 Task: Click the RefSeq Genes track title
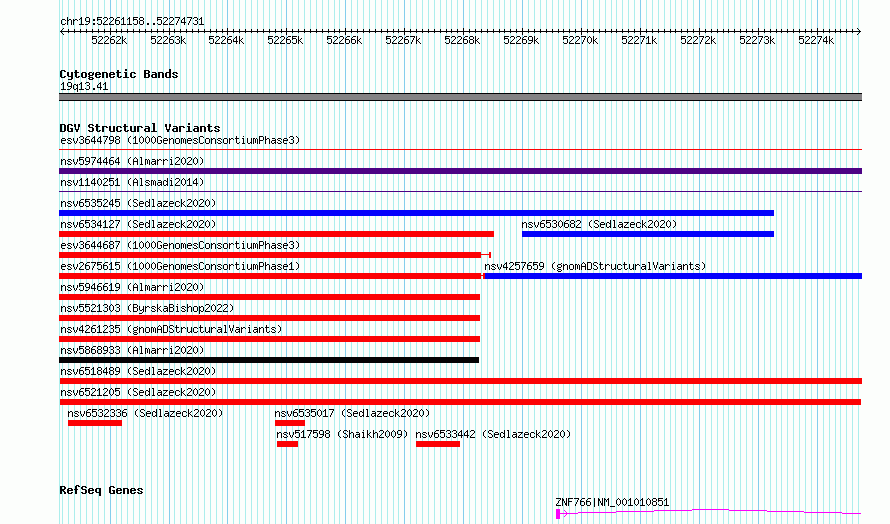point(101,491)
